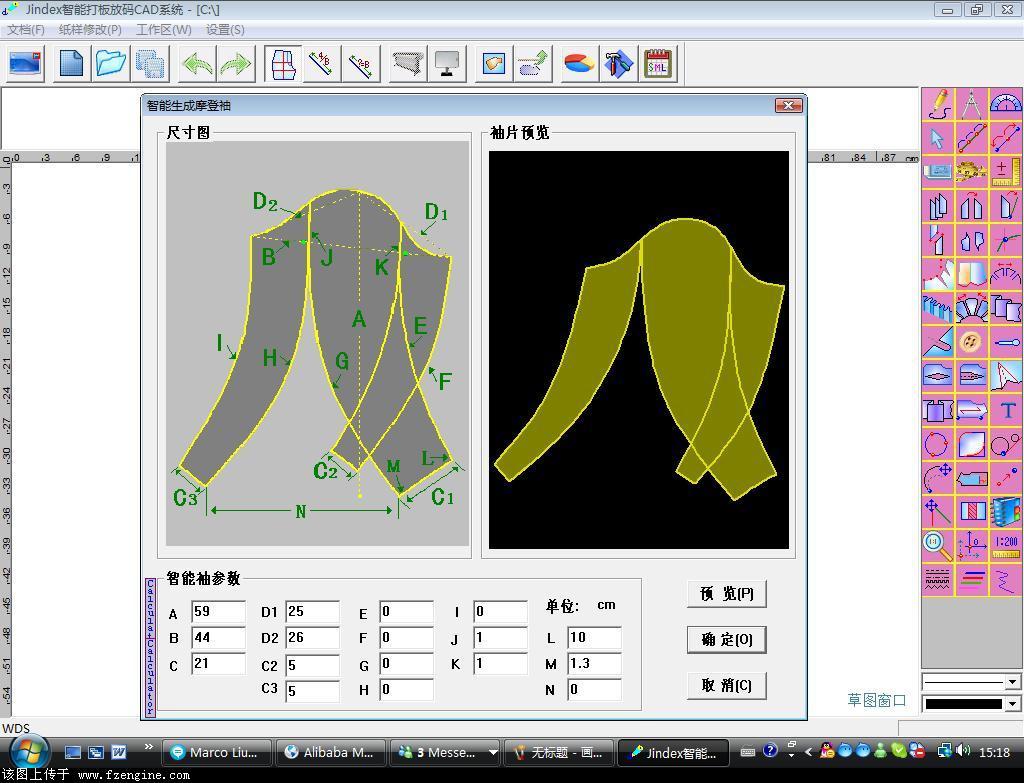Click the Open folder toolbar icon
This screenshot has height=783, width=1024.
point(111,63)
